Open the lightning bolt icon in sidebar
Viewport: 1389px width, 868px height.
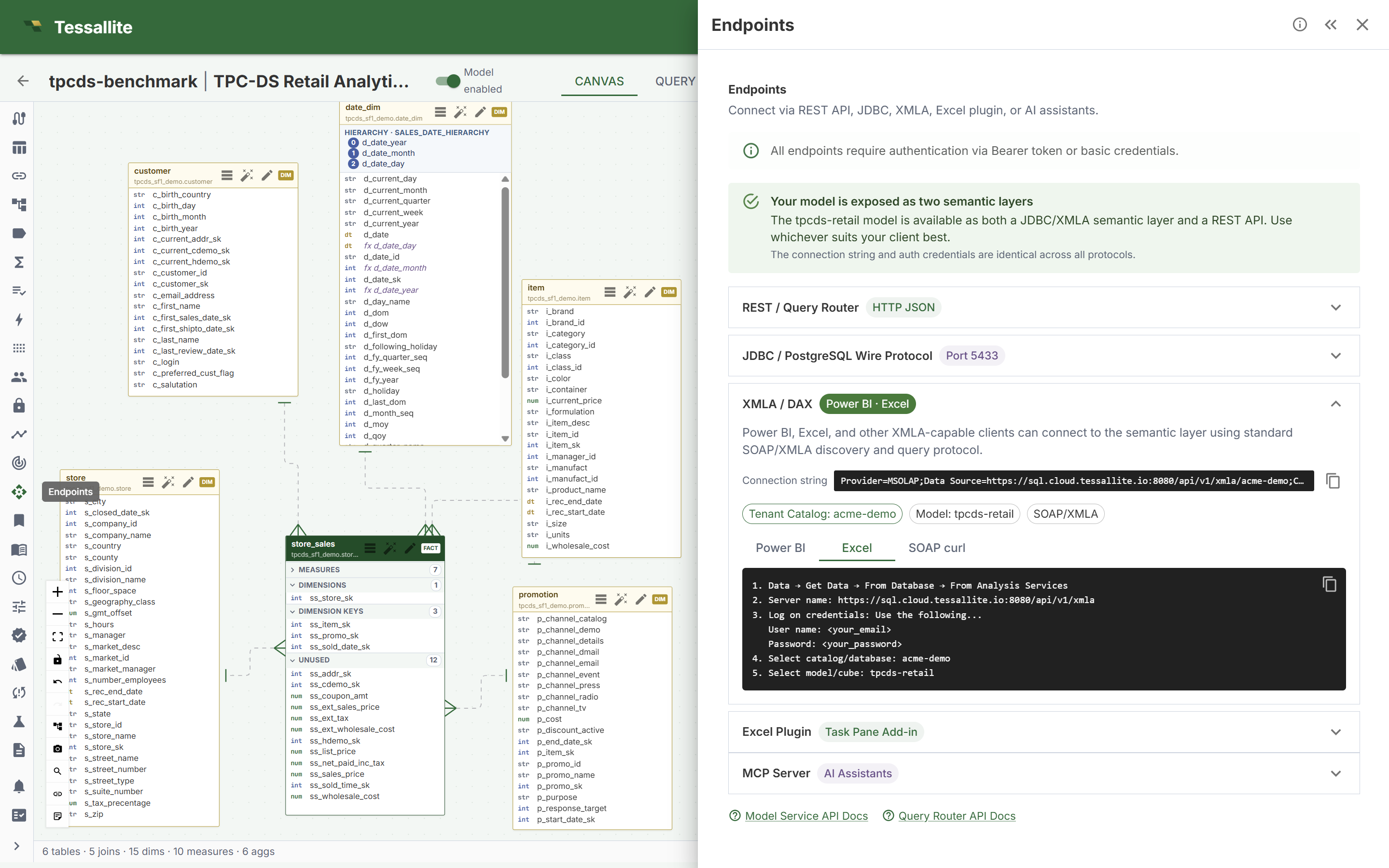(x=19, y=320)
